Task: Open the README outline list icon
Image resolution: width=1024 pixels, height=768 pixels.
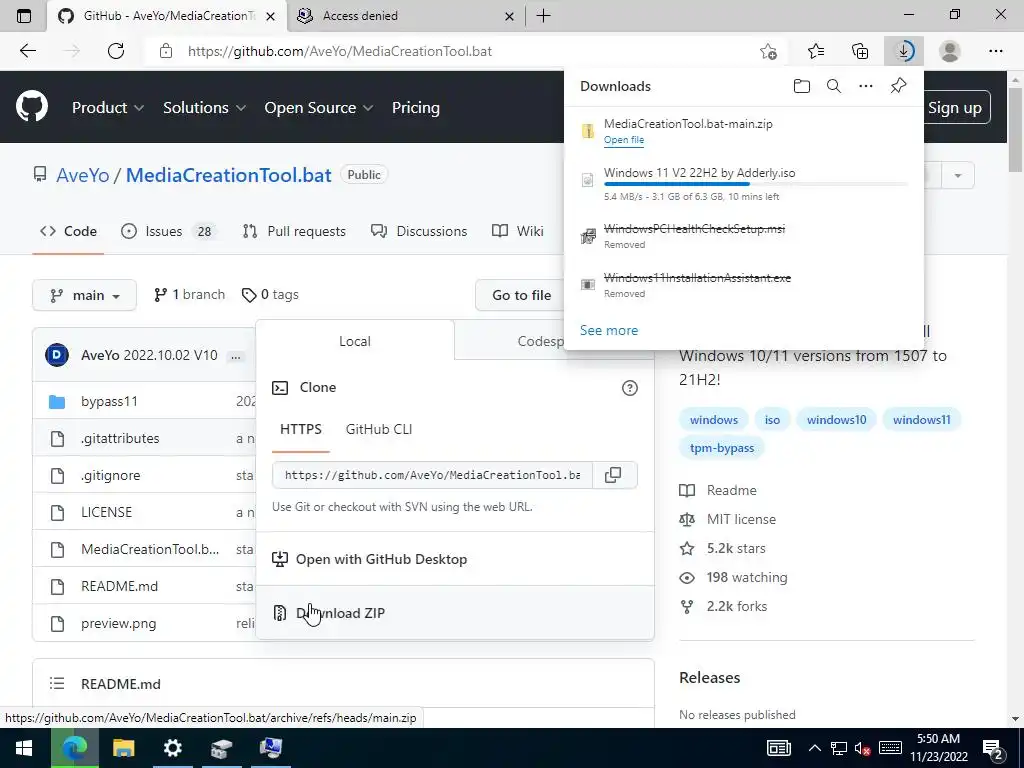Action: (57, 684)
